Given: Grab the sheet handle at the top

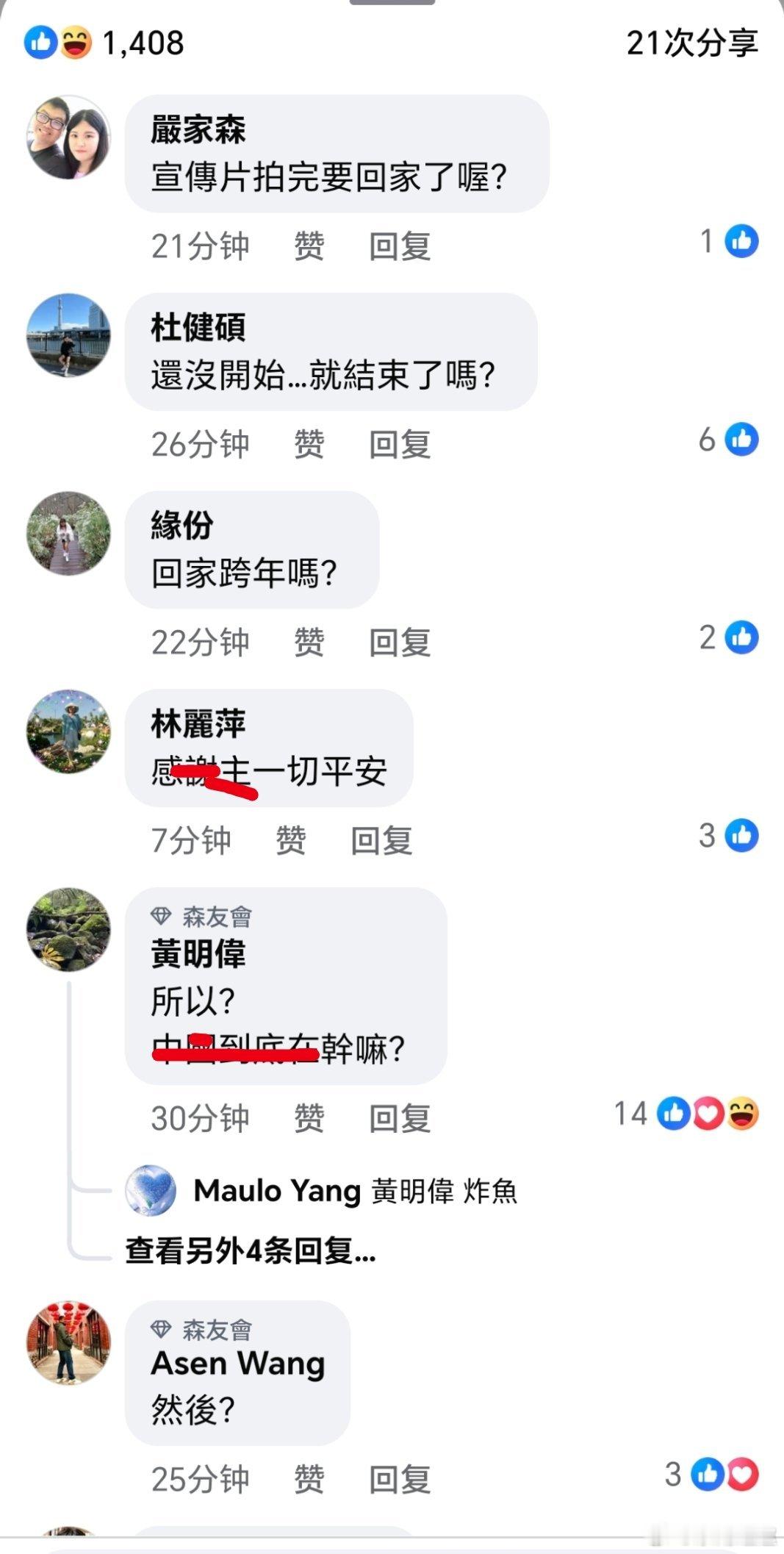Looking at the screenshot, I should point(392,2).
